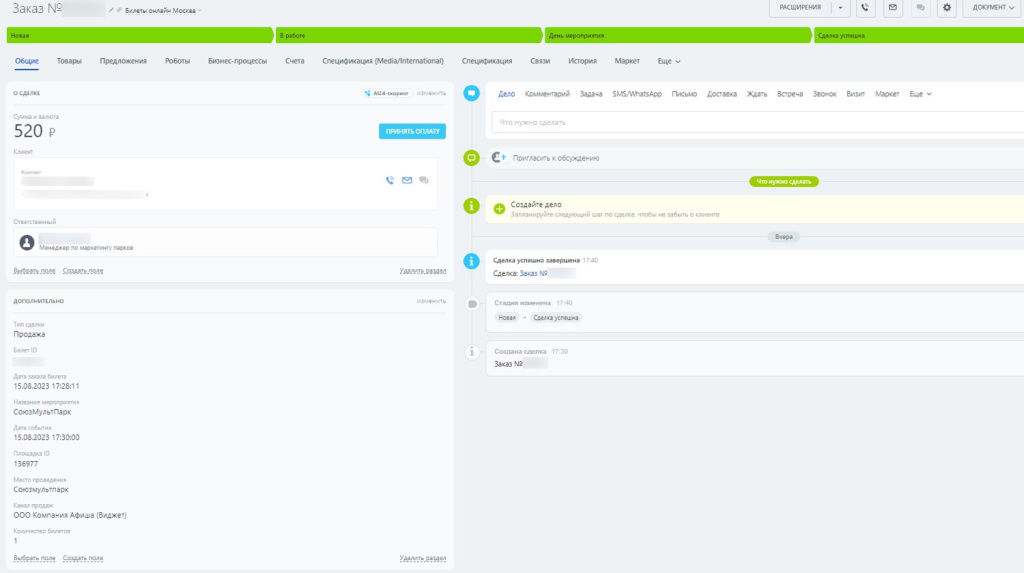1024x573 pixels.
Task: Click the Что нужно сделать input field
Action: [758, 122]
